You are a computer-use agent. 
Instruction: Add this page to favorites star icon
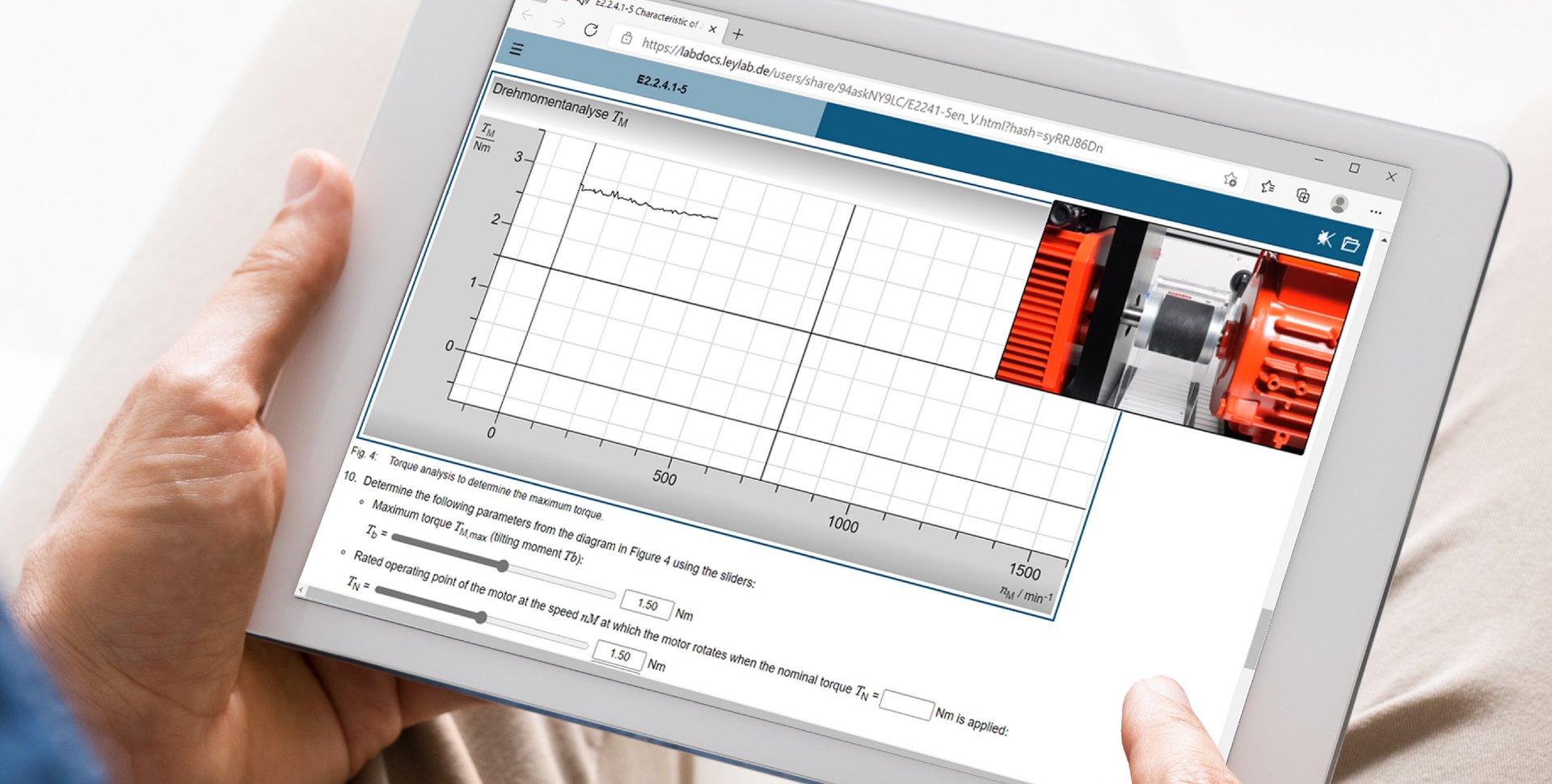tap(1230, 179)
